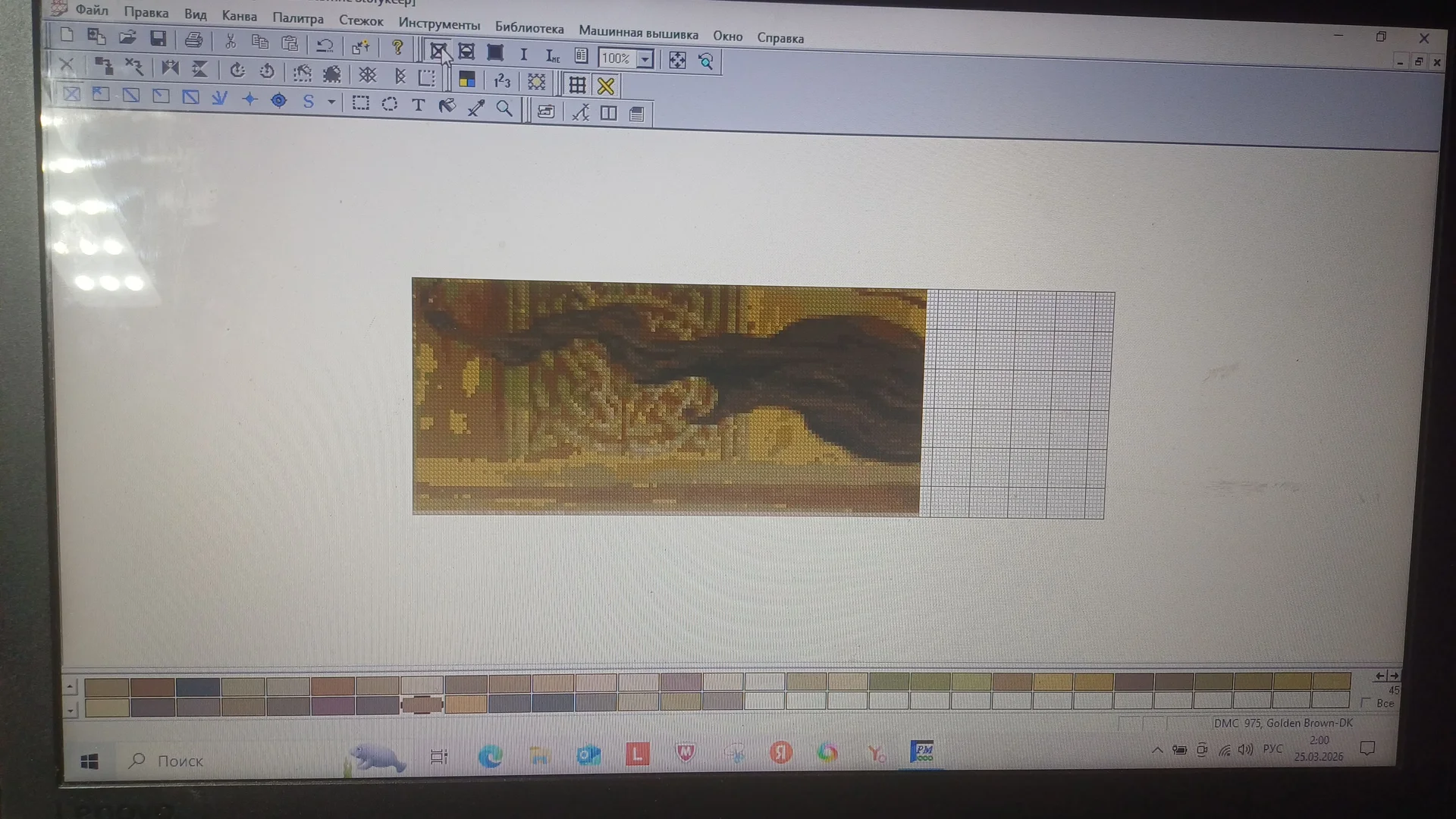Show hidden system tray icons chevron
Screen dimensions: 1456x819
[x=1156, y=750]
